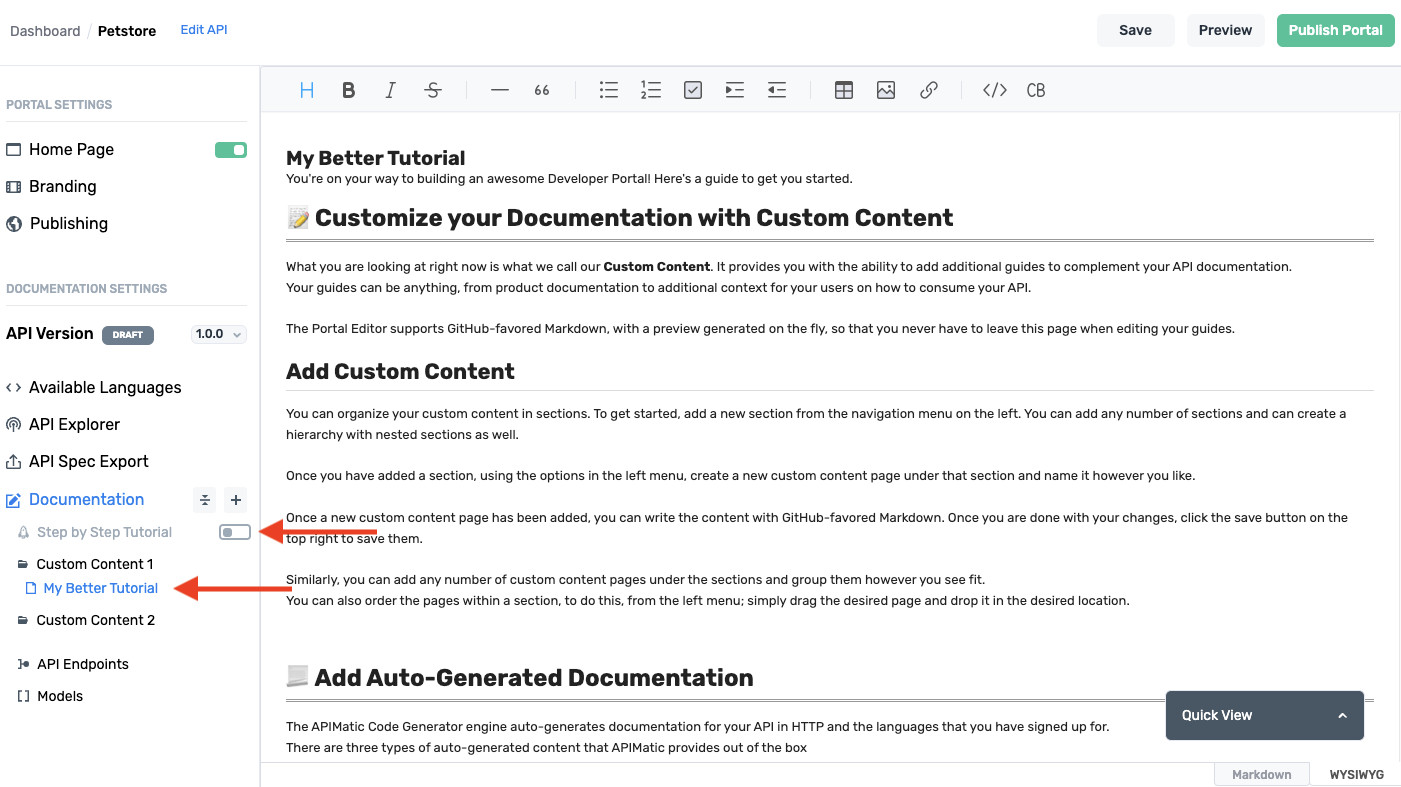
Task: Open Publishing settings
Action: pyautogui.click(x=68, y=223)
